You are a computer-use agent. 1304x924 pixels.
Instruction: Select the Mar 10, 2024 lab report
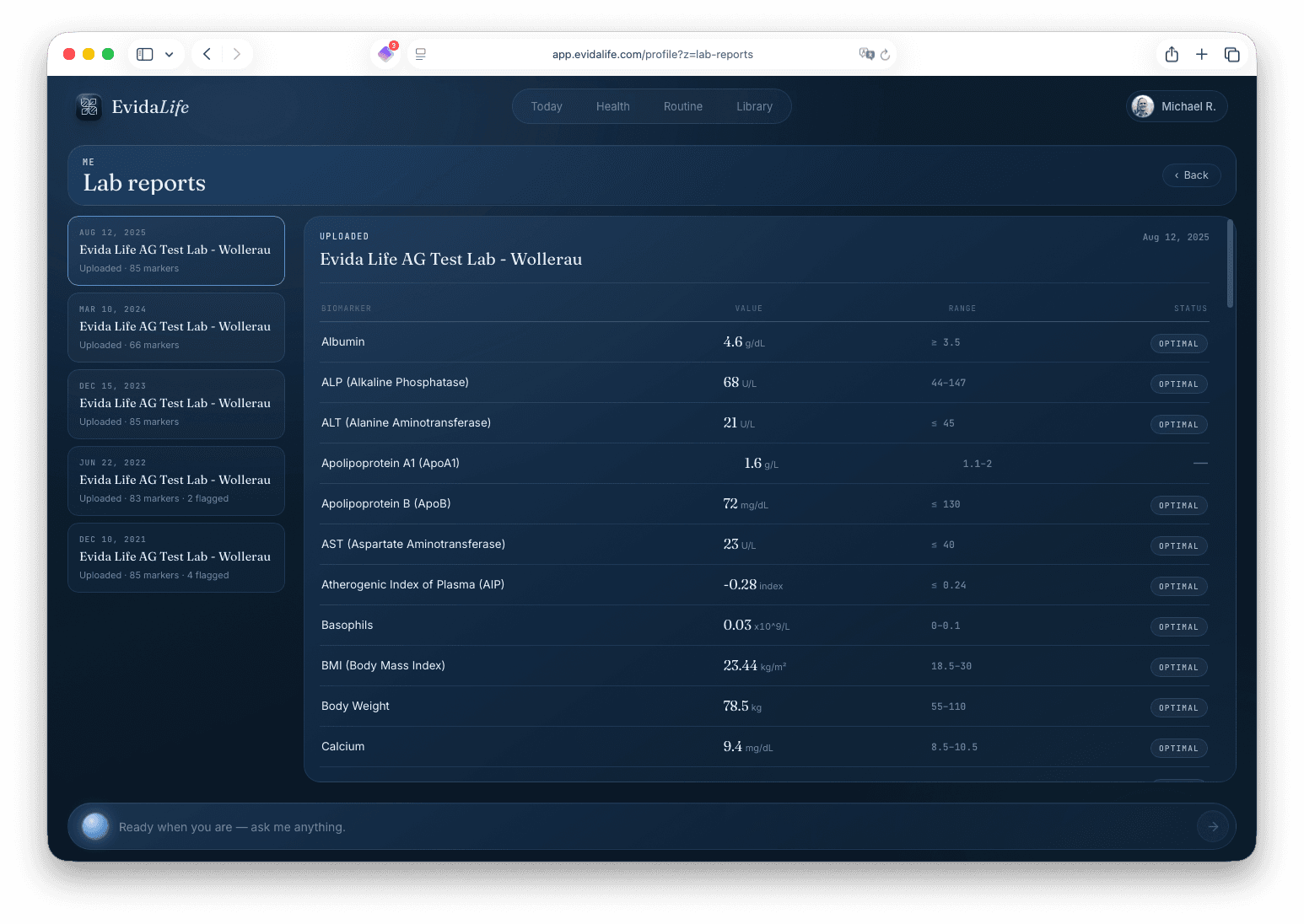coord(176,327)
